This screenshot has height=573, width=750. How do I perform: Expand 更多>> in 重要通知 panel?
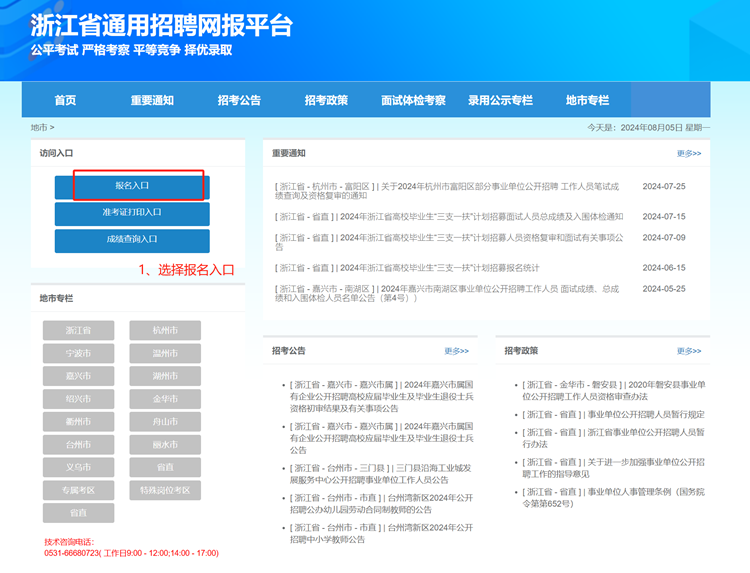(688, 153)
